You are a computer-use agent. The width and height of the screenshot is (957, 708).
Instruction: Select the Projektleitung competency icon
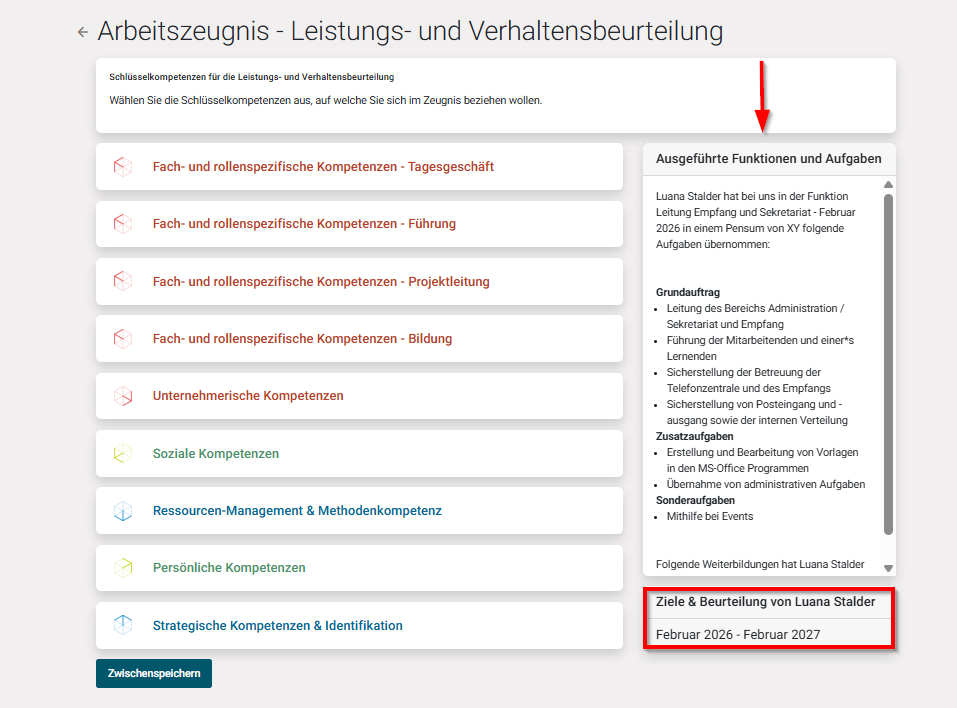click(x=124, y=281)
